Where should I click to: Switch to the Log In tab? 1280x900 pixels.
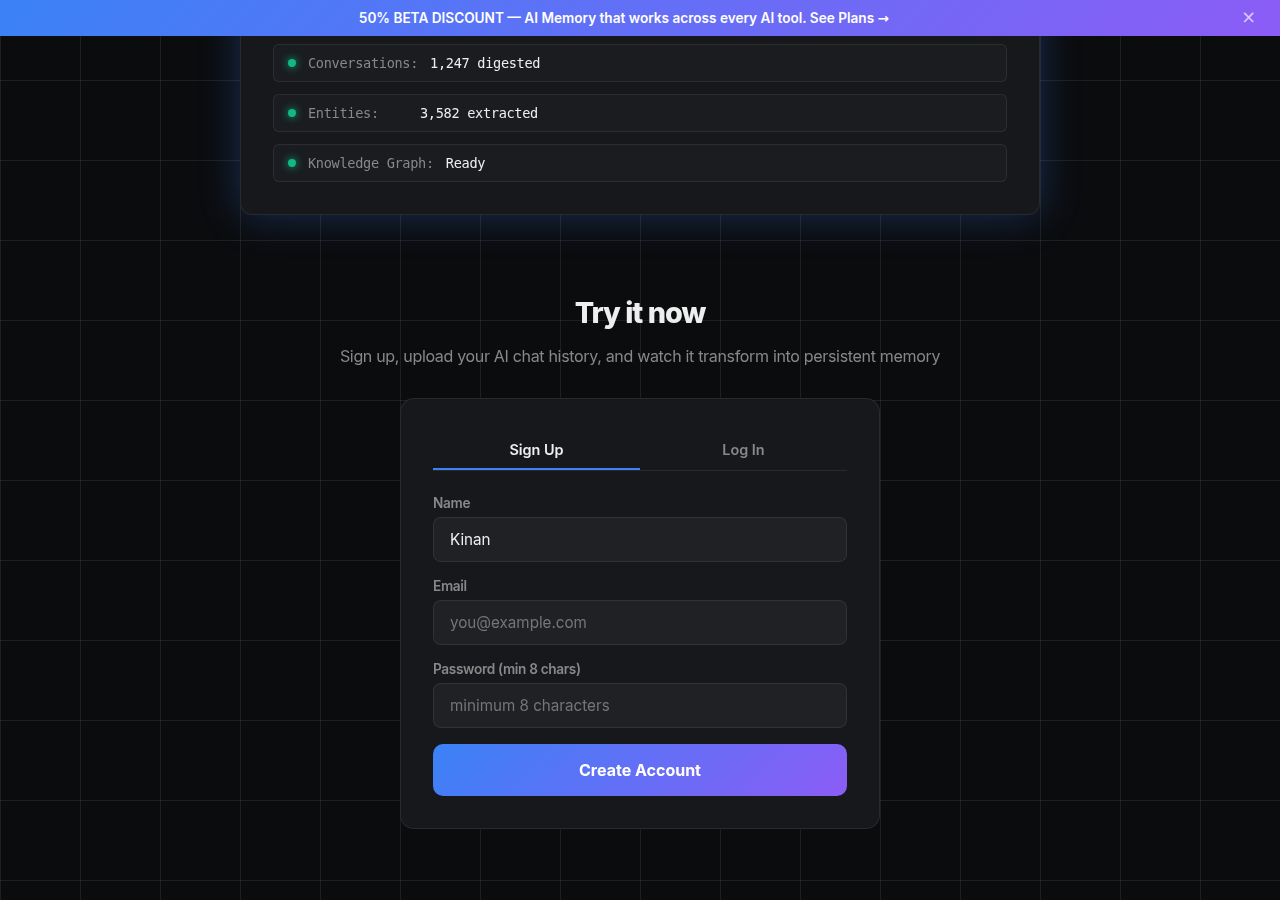click(x=743, y=450)
